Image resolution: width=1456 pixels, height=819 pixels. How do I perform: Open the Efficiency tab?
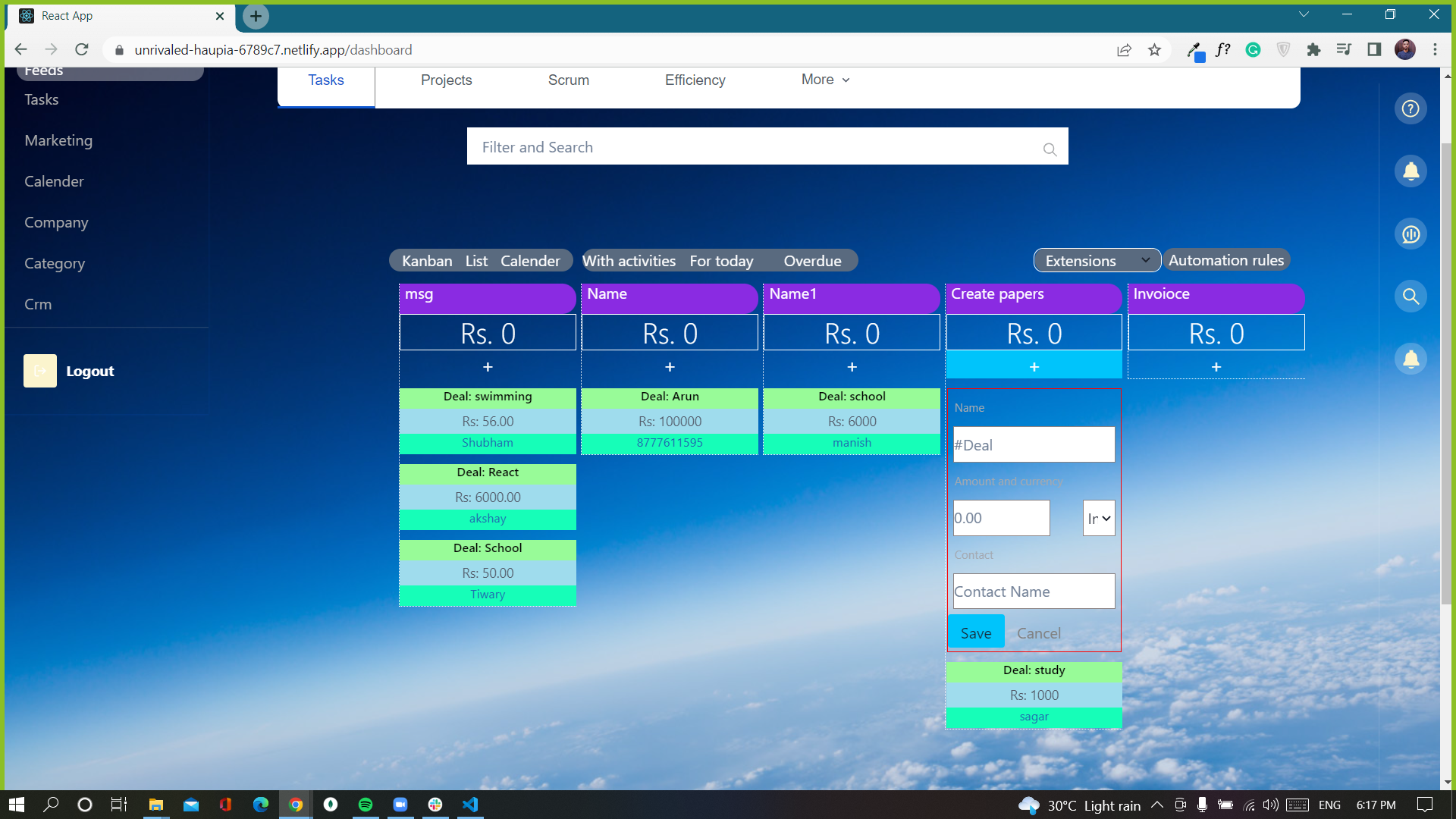click(x=695, y=80)
